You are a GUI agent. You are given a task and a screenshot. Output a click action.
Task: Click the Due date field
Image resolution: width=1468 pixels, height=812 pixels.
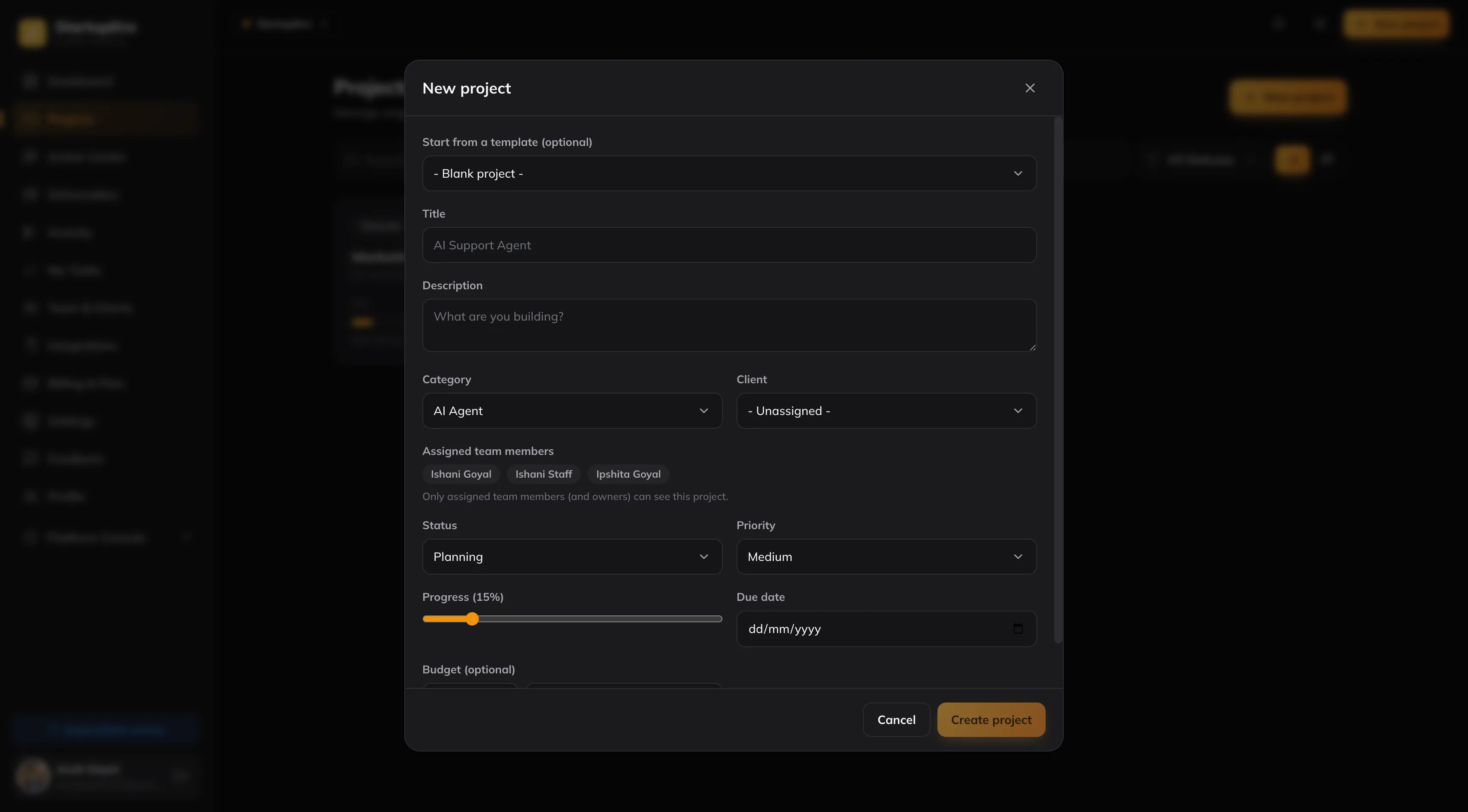tap(886, 629)
